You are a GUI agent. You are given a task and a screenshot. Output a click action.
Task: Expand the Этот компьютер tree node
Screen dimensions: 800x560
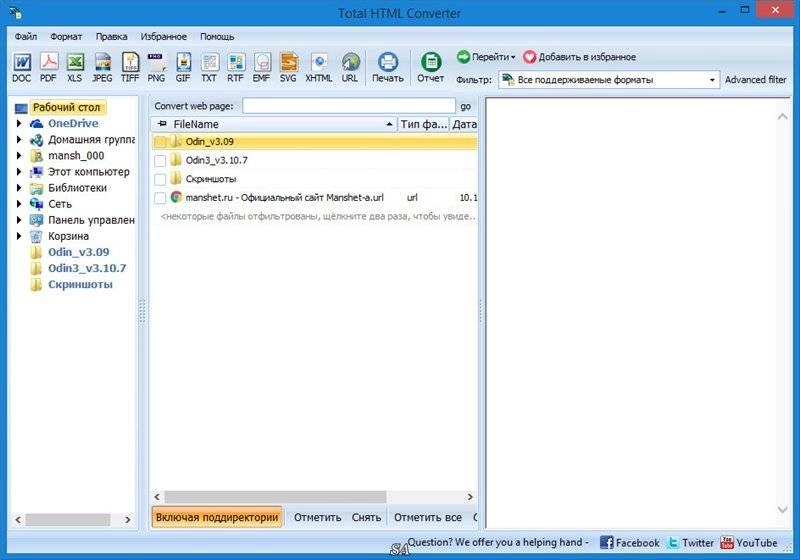[19, 172]
